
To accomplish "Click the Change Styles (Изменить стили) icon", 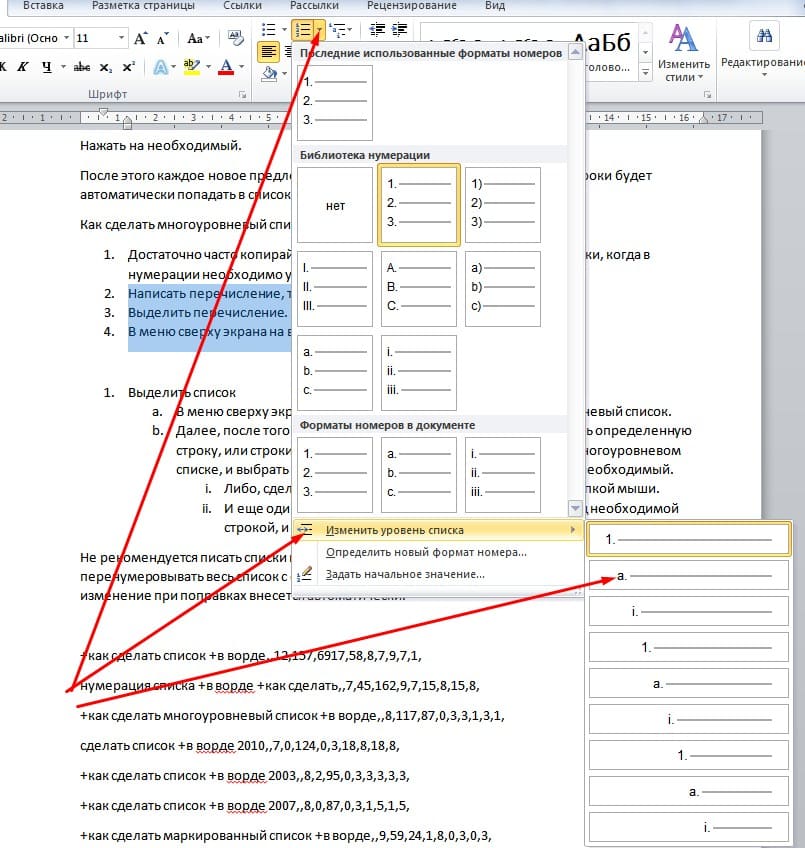I will click(x=683, y=54).
